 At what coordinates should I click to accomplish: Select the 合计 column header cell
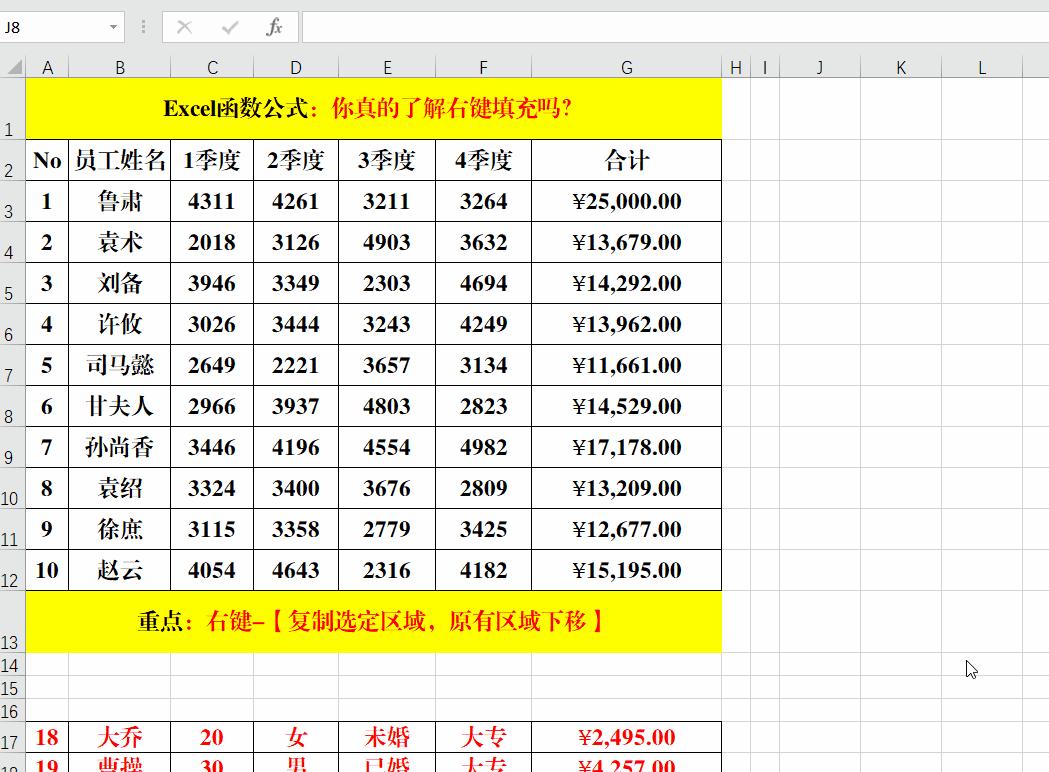pyautogui.click(x=627, y=160)
